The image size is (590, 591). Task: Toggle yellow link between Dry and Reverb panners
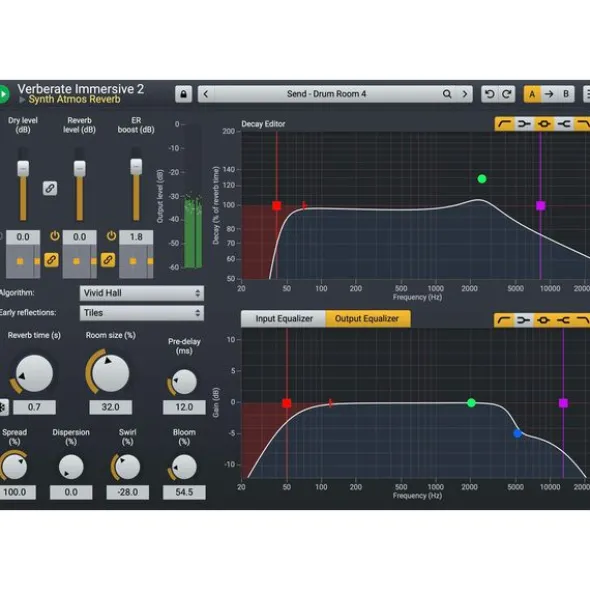51,260
